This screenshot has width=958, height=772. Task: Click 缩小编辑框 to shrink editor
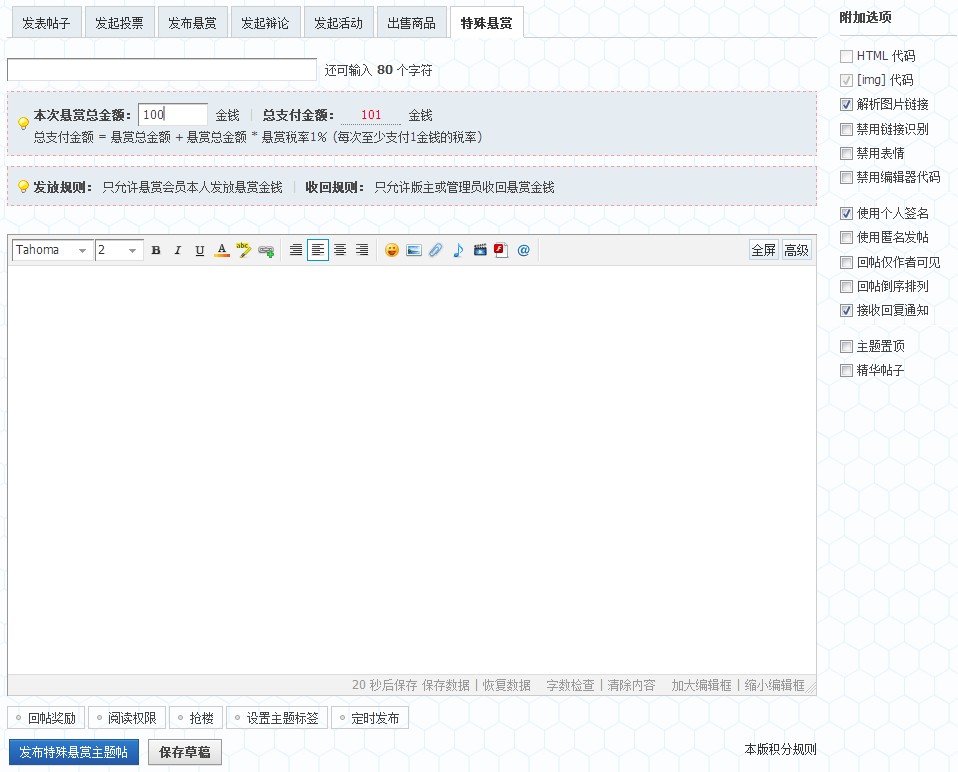click(774, 685)
